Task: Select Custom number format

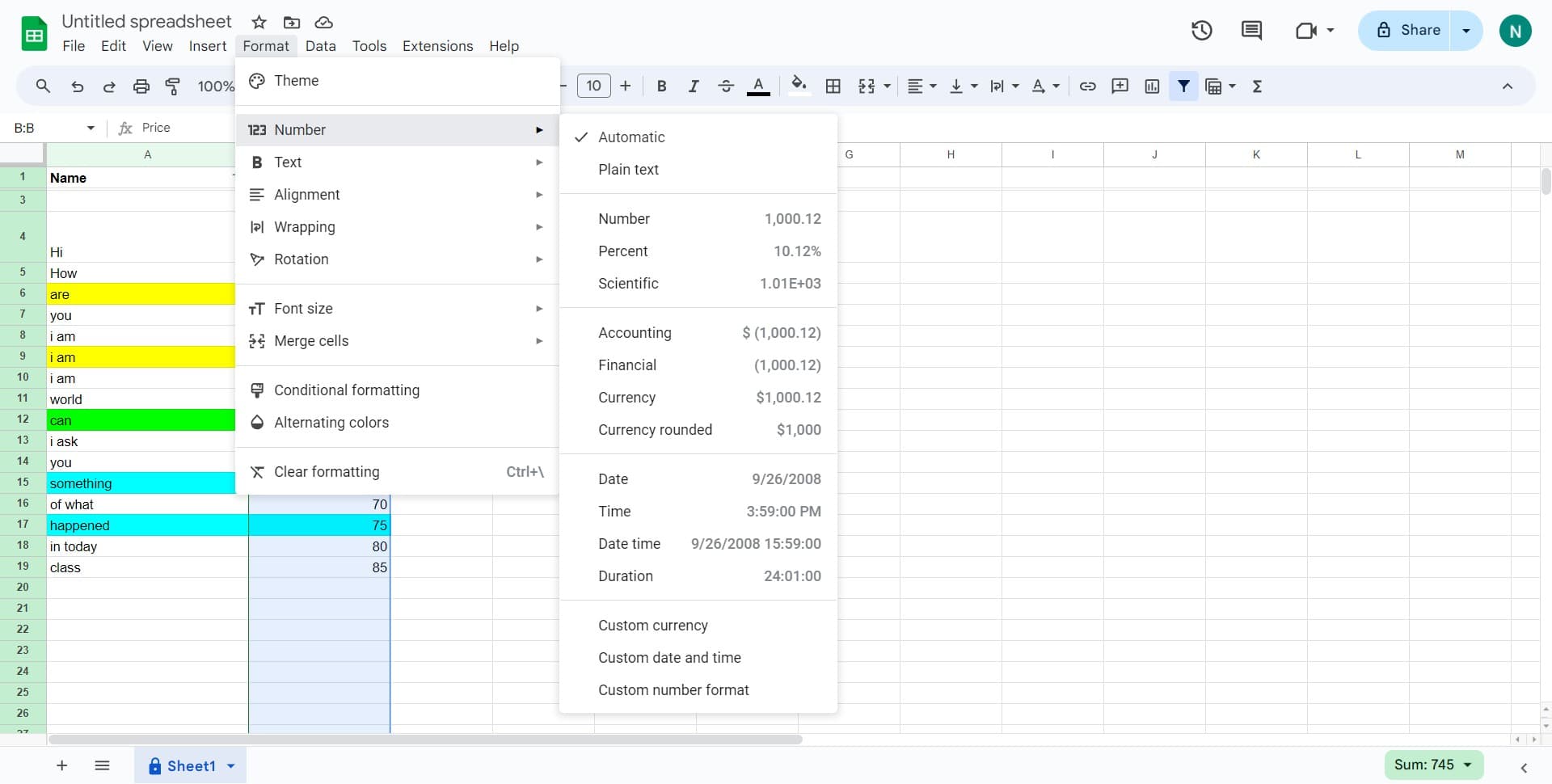Action: click(x=673, y=689)
